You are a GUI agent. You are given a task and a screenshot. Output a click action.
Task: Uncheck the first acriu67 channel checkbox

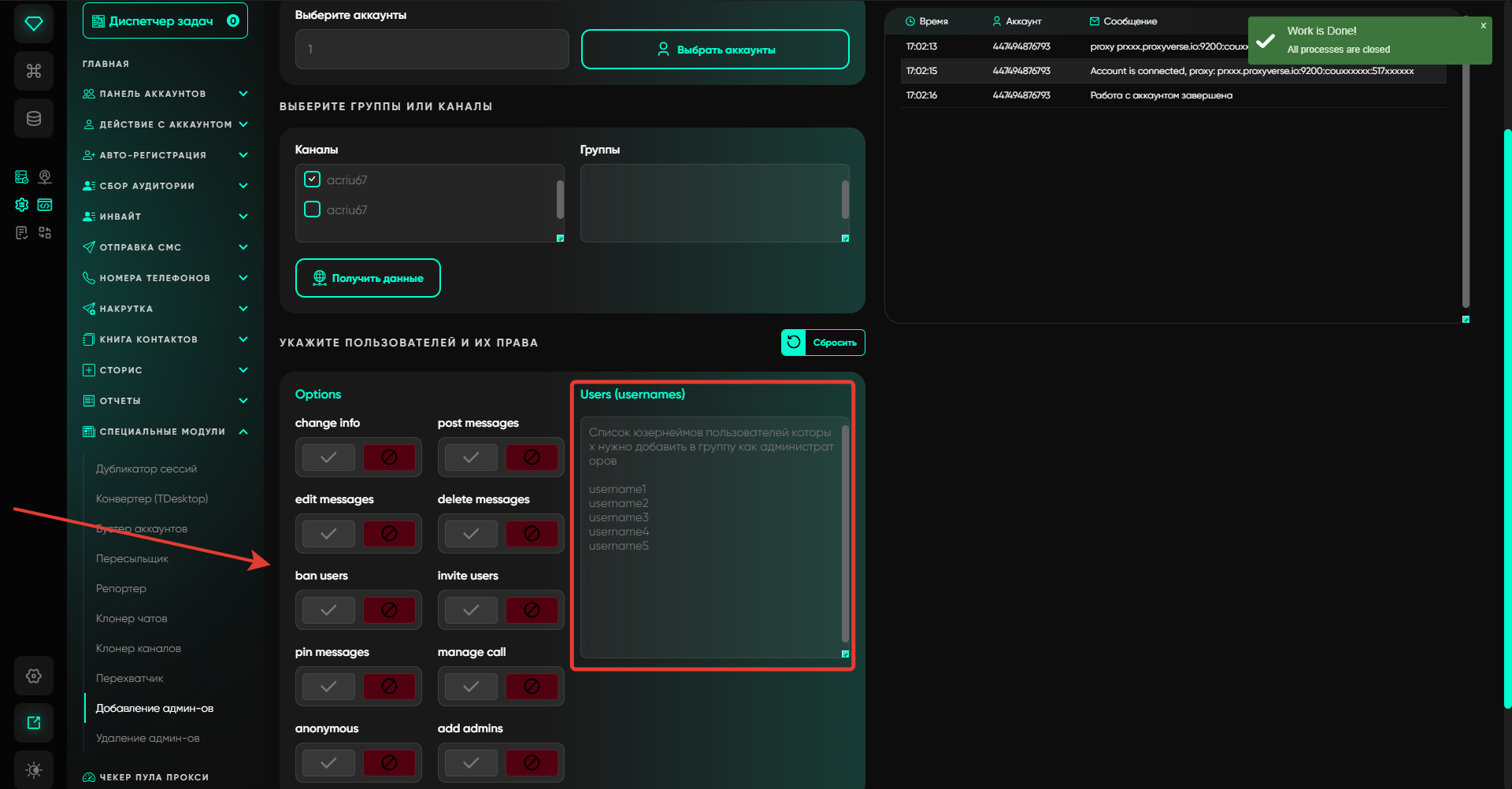tap(313, 180)
